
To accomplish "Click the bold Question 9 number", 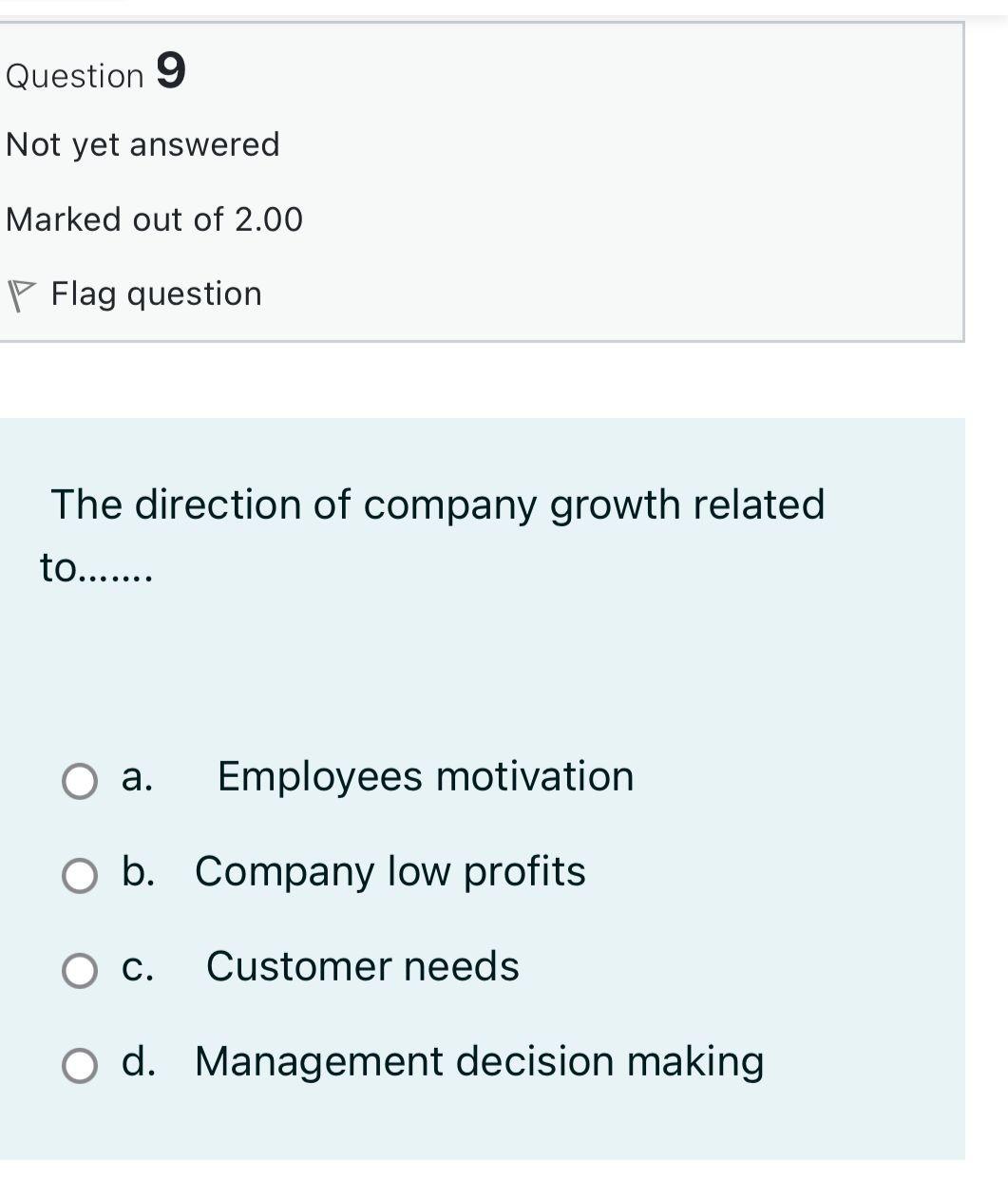I will tap(170, 72).
